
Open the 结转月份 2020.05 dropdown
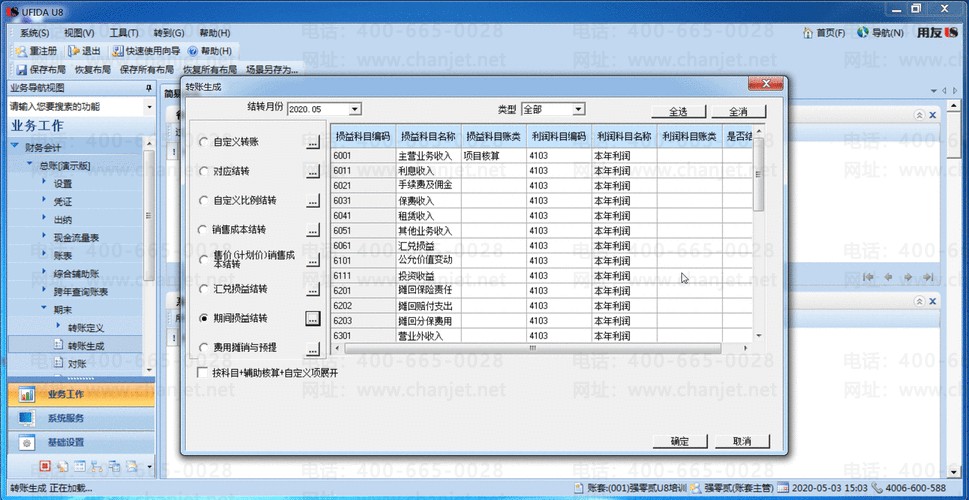click(x=355, y=109)
